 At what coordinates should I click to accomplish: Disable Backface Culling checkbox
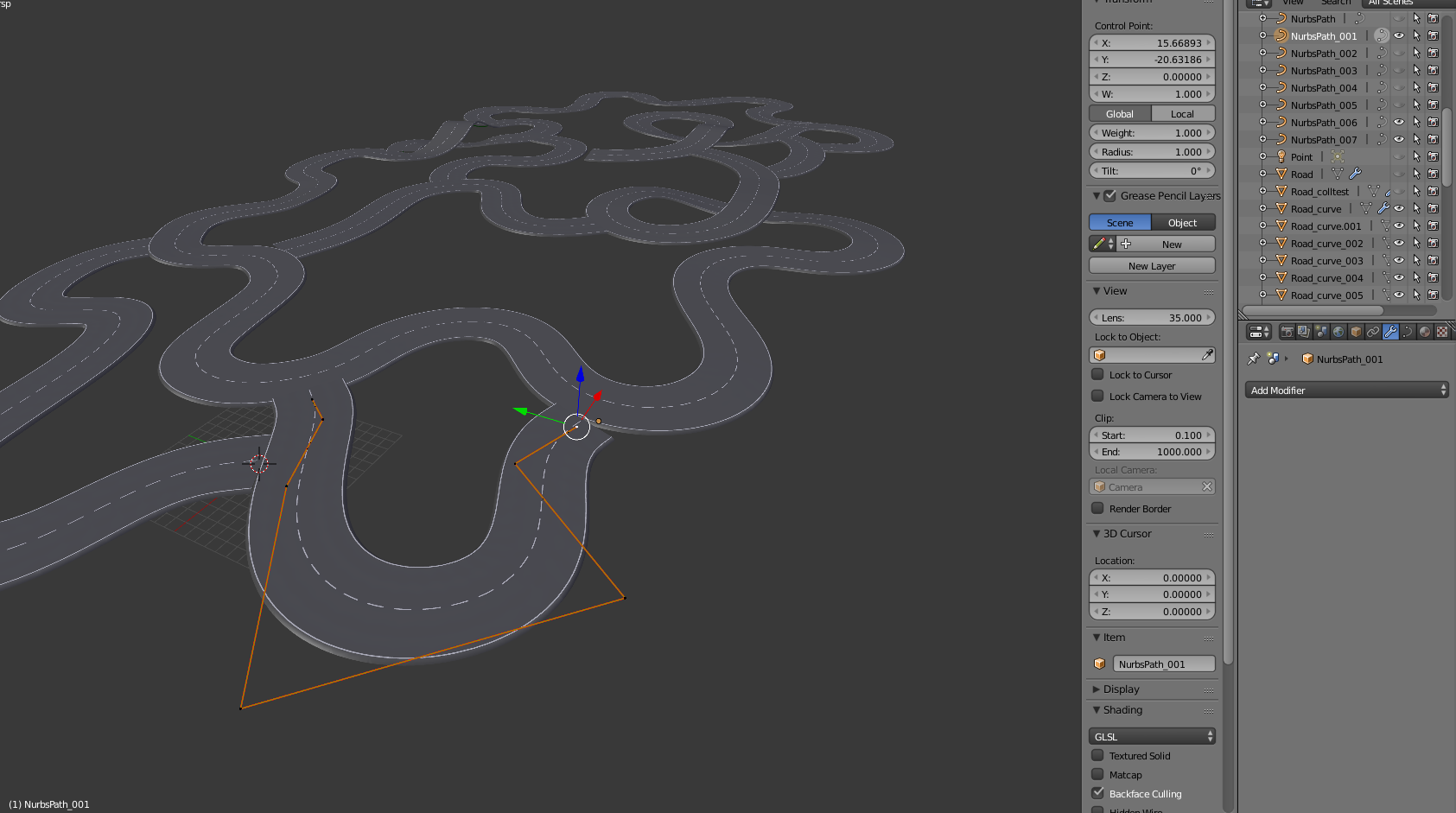[1097, 793]
